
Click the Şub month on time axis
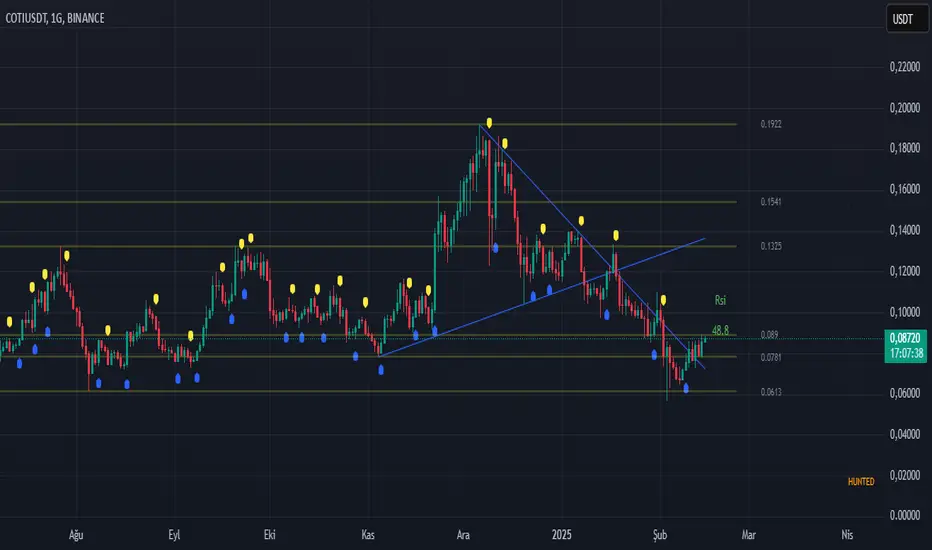(x=660, y=535)
